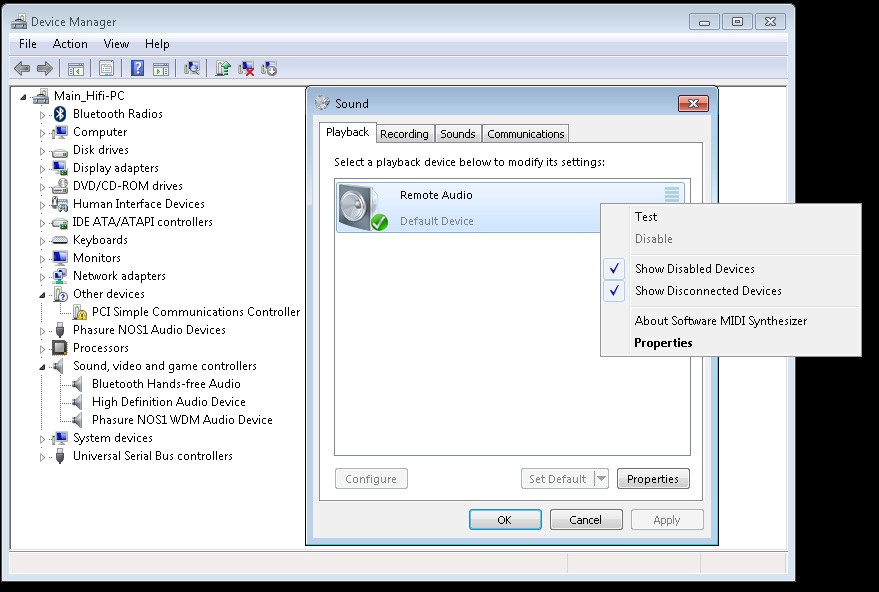This screenshot has width=879, height=592.
Task: Click the Disable device toolbar icon (down arrow)
Action: (269, 68)
